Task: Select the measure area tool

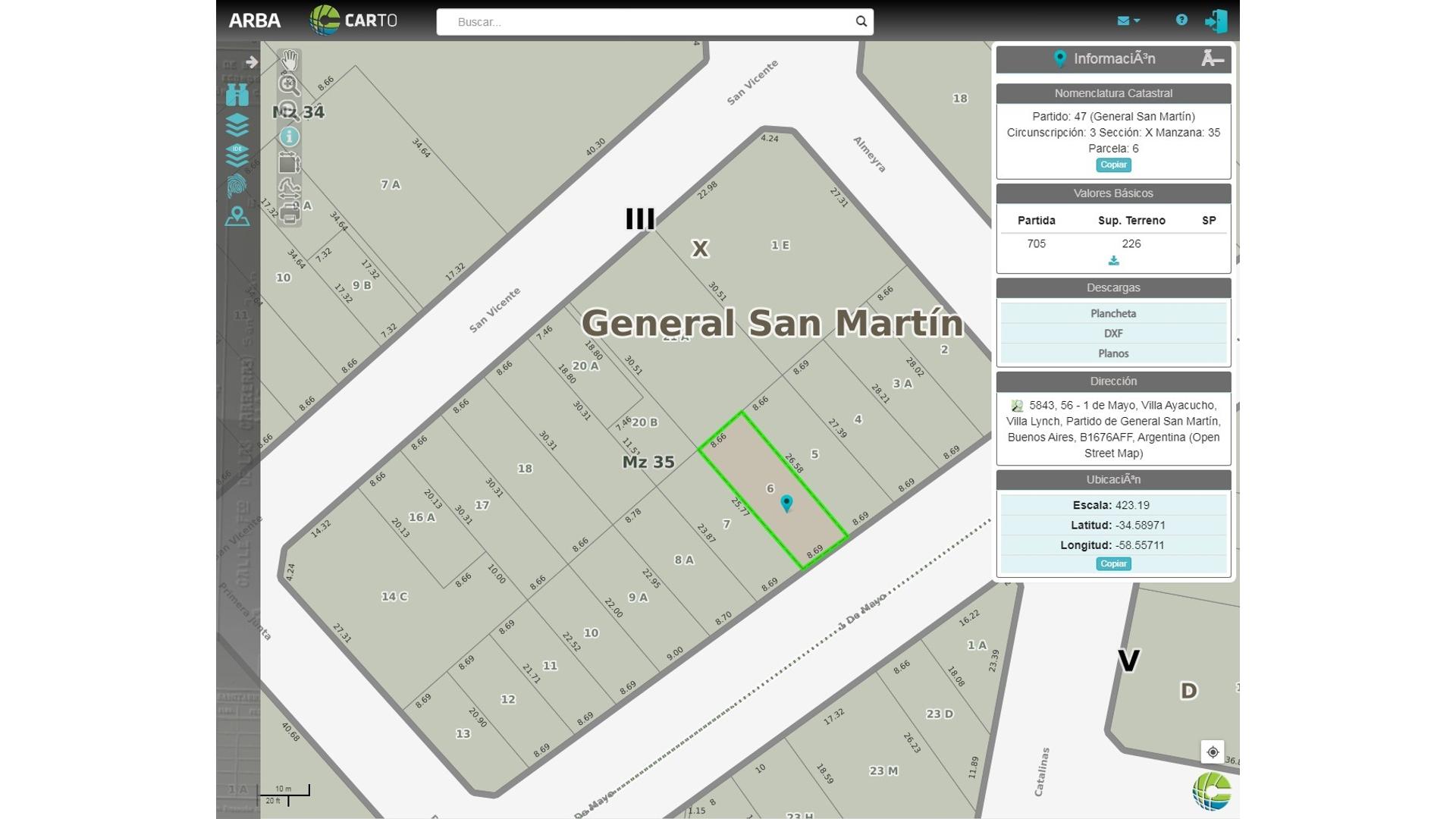Action: [289, 163]
